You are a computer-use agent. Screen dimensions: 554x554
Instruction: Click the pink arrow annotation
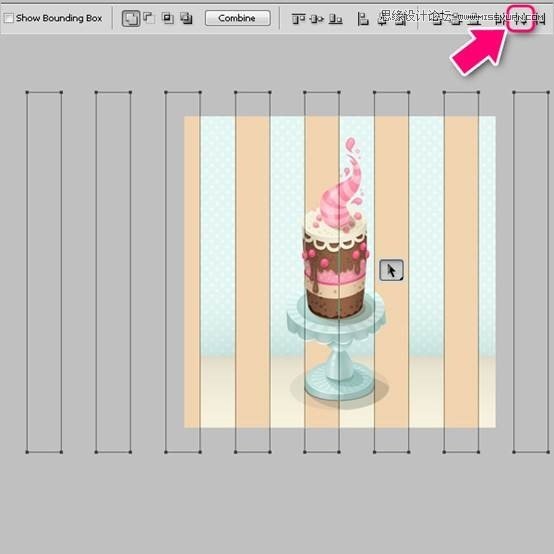(479, 51)
